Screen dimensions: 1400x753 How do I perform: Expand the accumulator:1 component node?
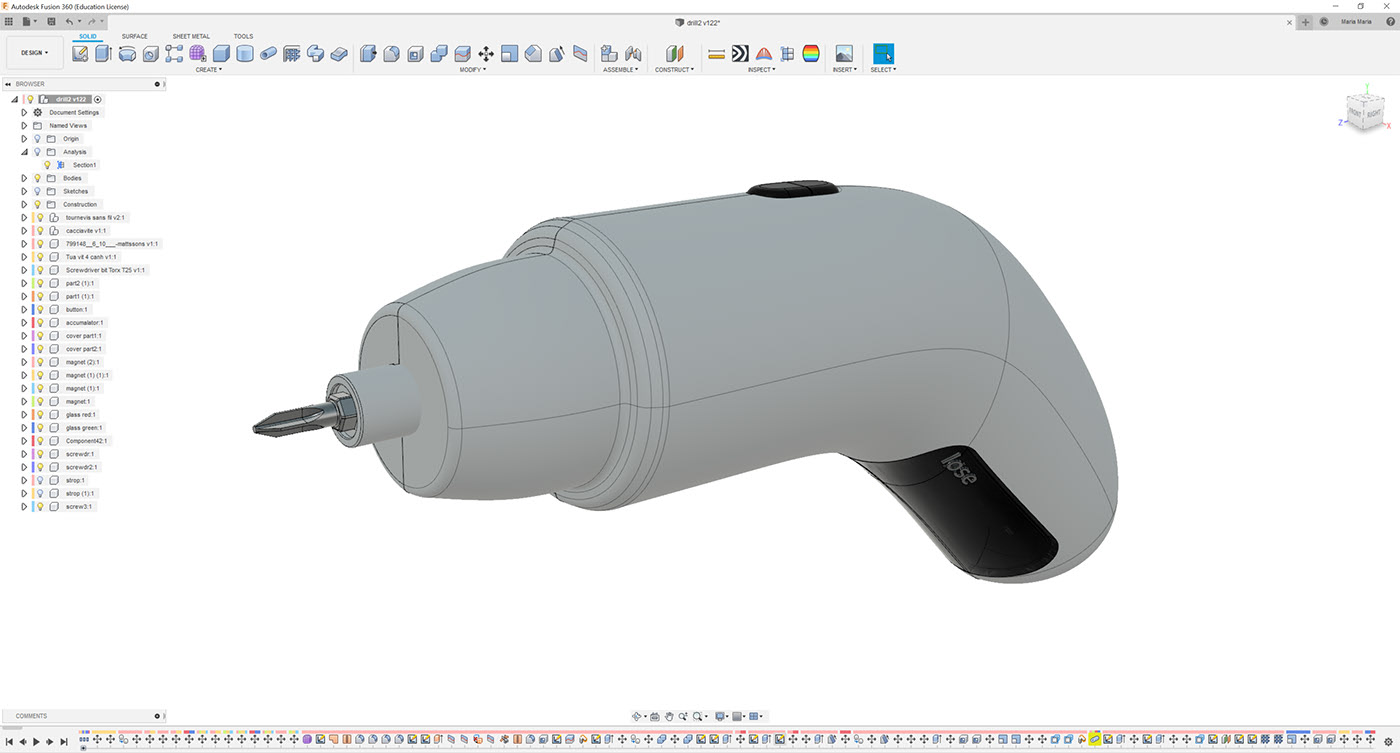pos(25,322)
